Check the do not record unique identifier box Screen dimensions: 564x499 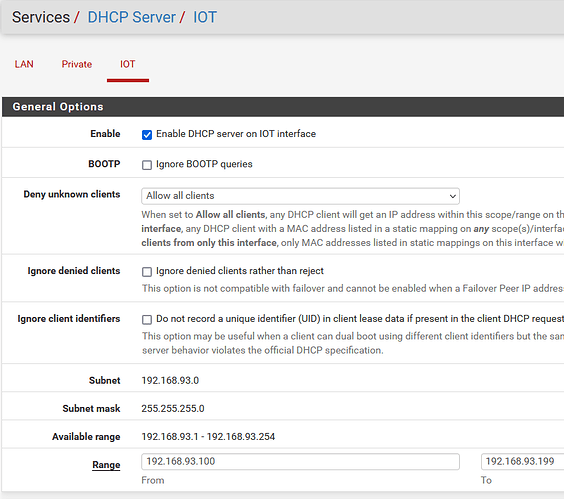click(147, 319)
